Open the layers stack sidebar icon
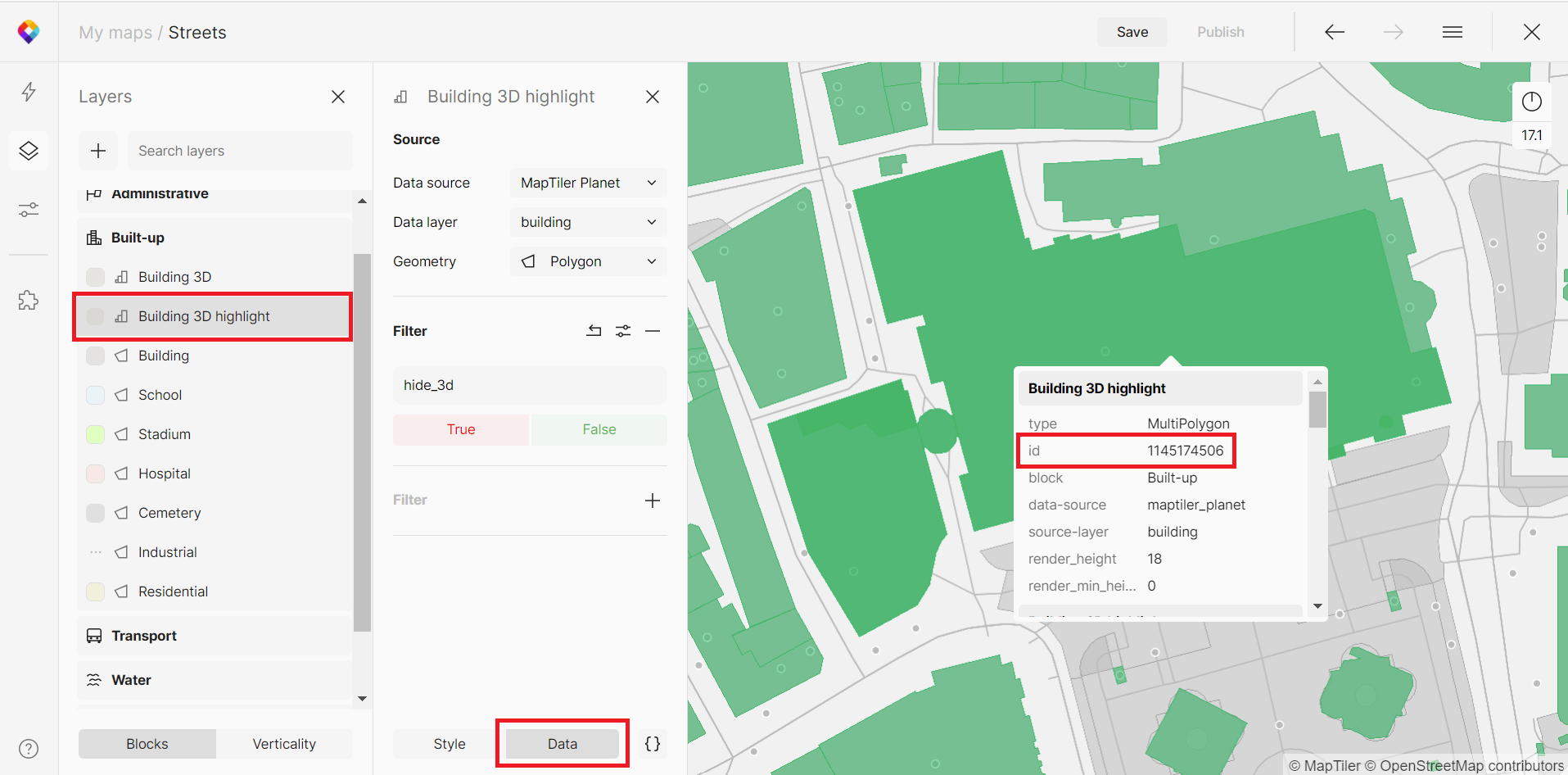Viewport: 1568px width, 775px height. tap(29, 151)
